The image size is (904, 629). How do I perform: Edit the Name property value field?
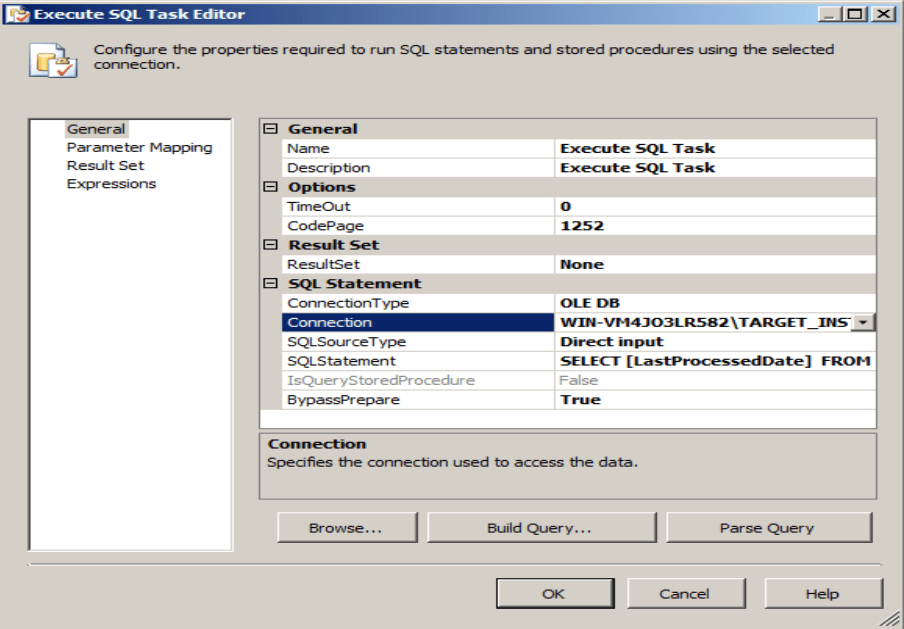coord(715,148)
